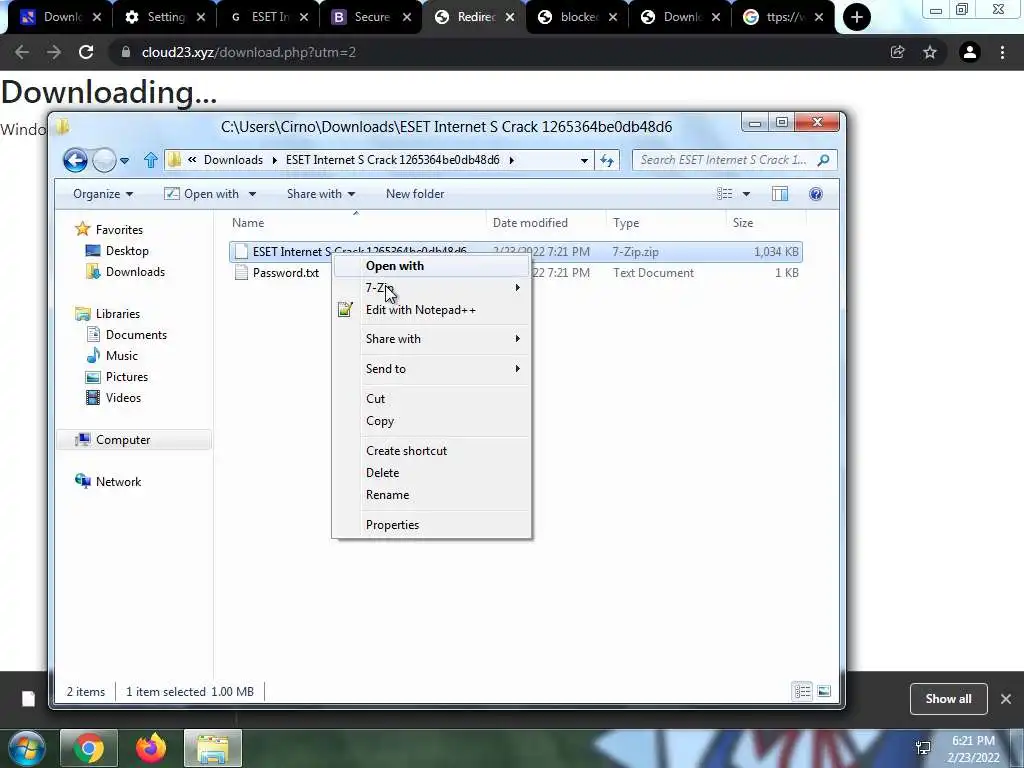Click Firefox icon in taskbar
Viewport: 1024px width, 768px height.
click(x=151, y=748)
